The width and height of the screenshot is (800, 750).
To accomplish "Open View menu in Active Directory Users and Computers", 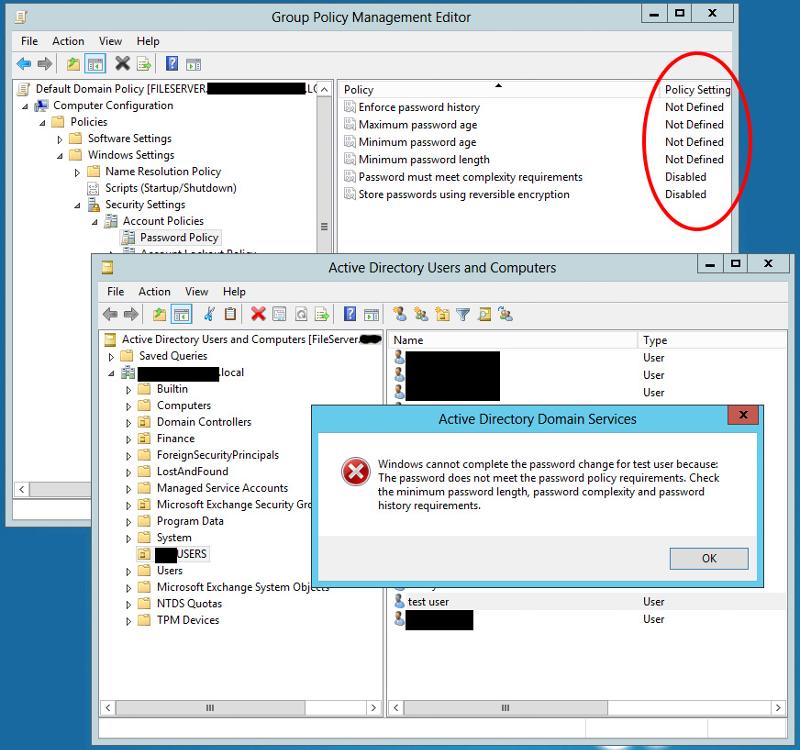I will click(x=196, y=291).
